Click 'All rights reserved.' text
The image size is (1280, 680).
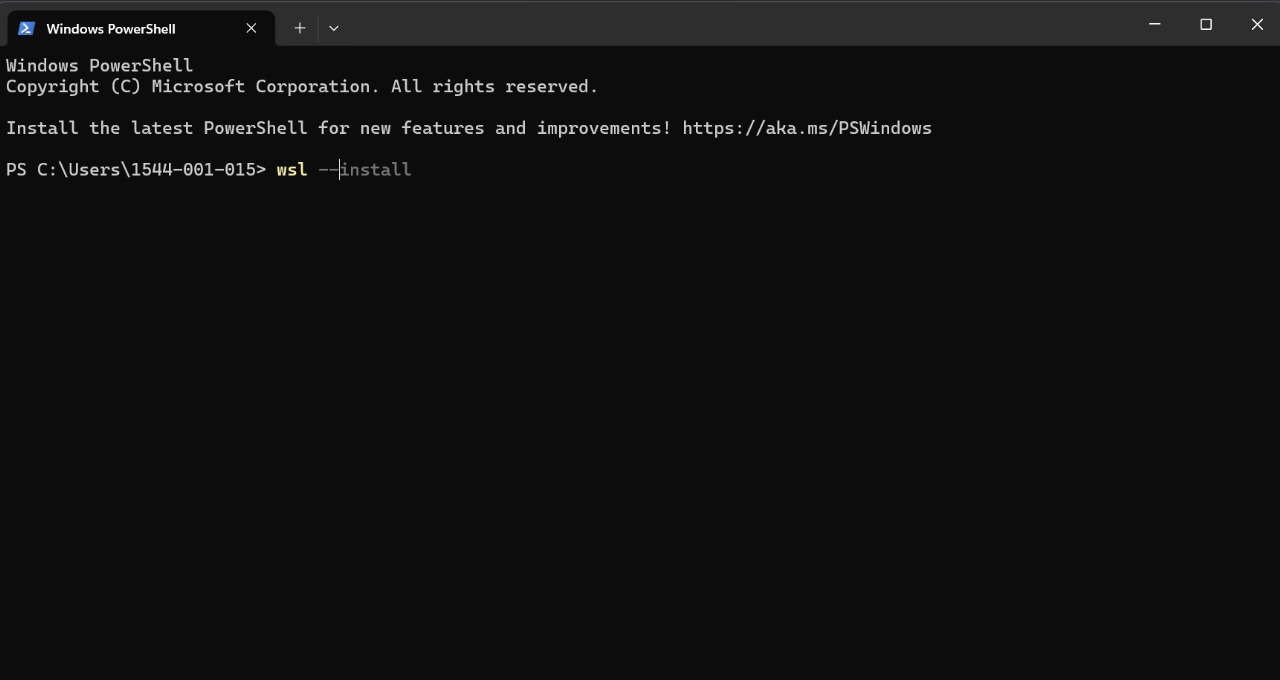[x=495, y=86]
